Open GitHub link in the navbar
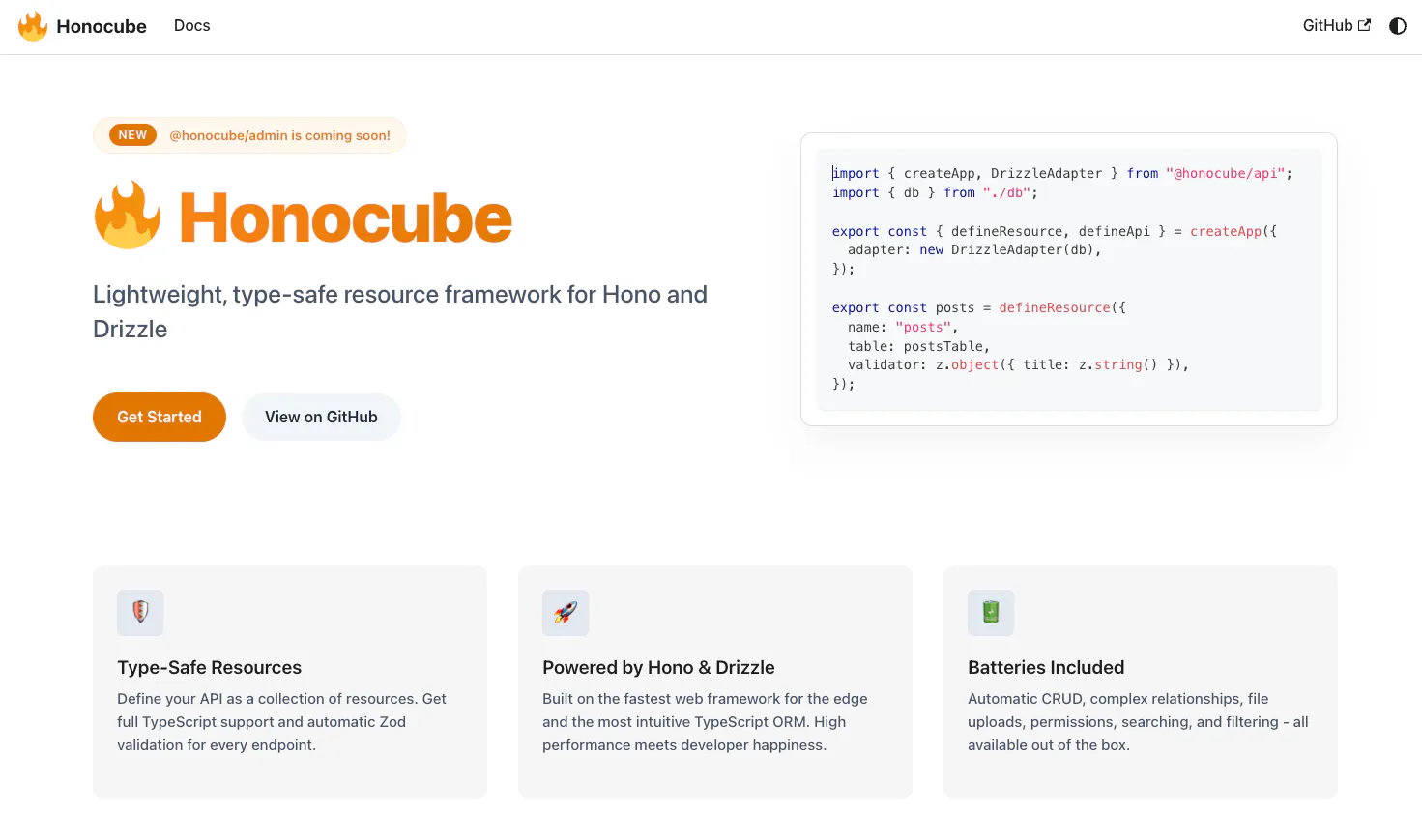The image size is (1422, 840). [x=1336, y=26]
